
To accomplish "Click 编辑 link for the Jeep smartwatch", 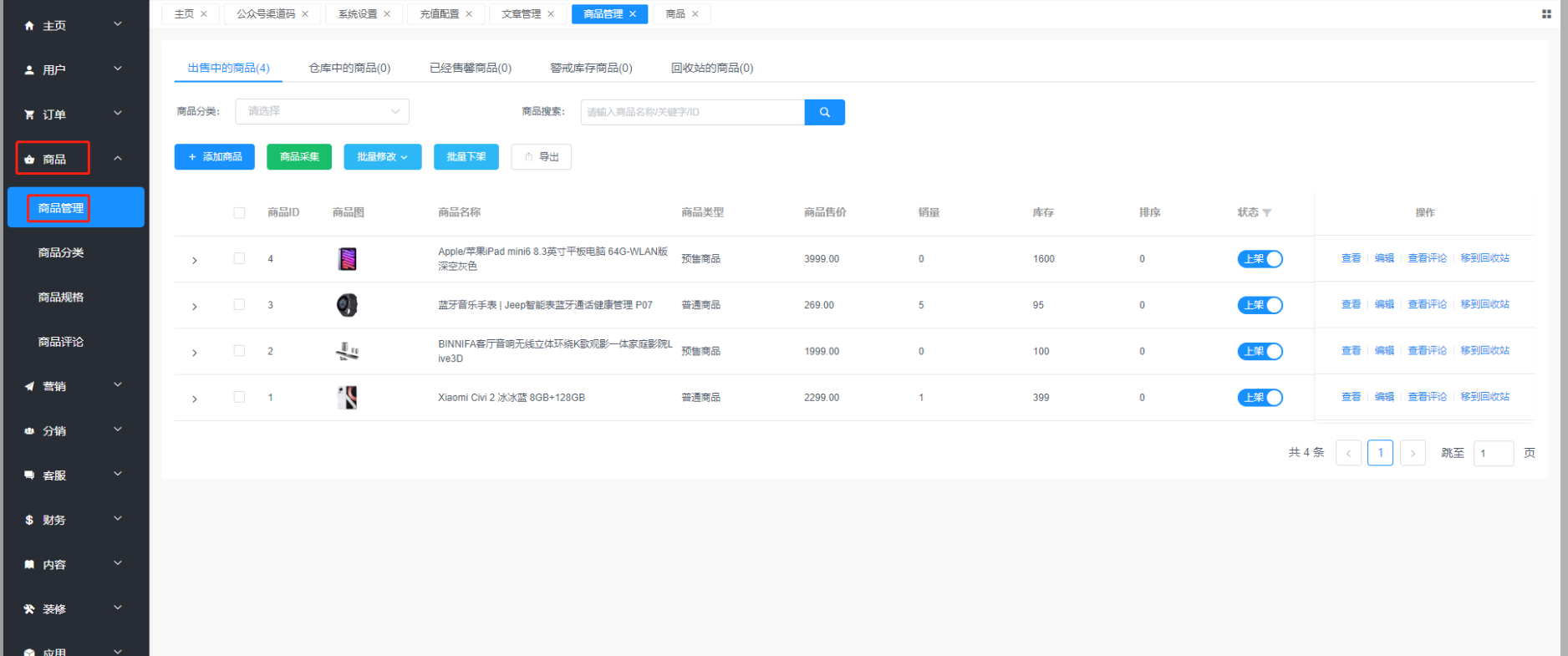I will 1384,305.
